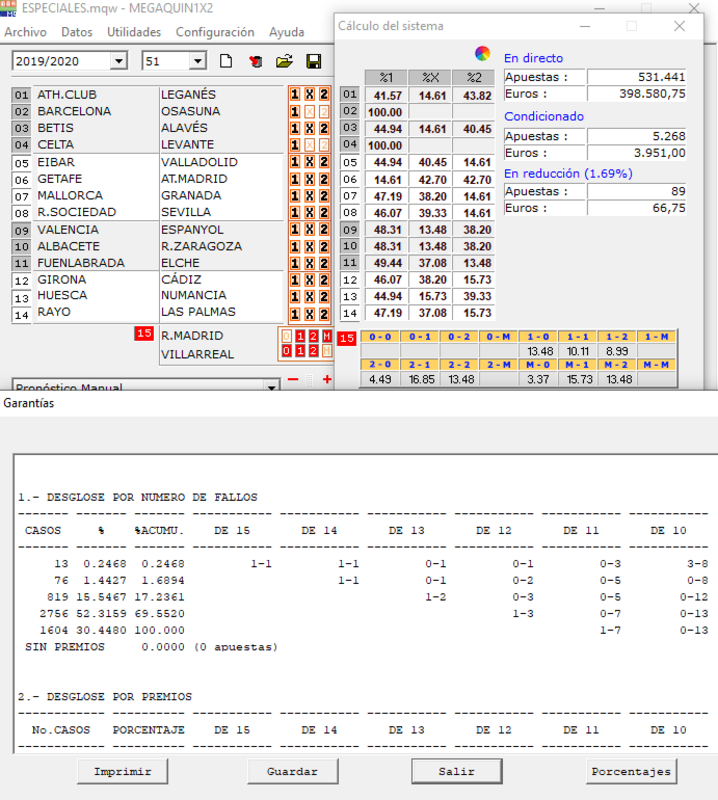Screen dimensions: 718x800
Task: Select the VILLARREAL team name
Action: 197,354
